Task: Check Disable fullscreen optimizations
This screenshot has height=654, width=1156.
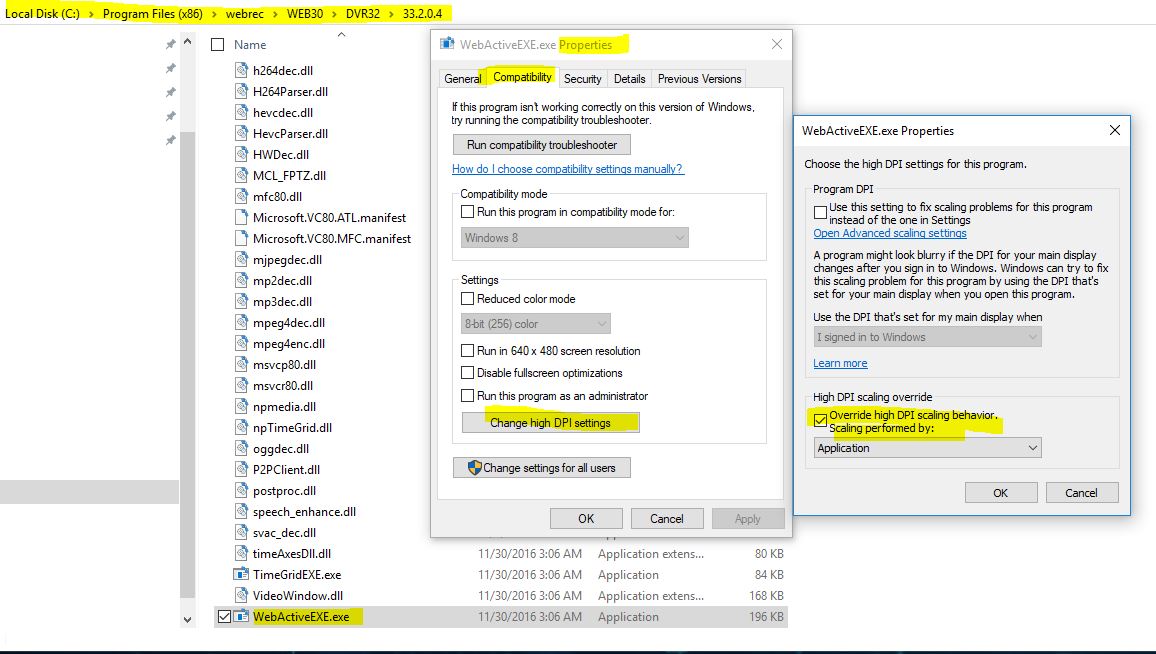Action: [x=467, y=373]
